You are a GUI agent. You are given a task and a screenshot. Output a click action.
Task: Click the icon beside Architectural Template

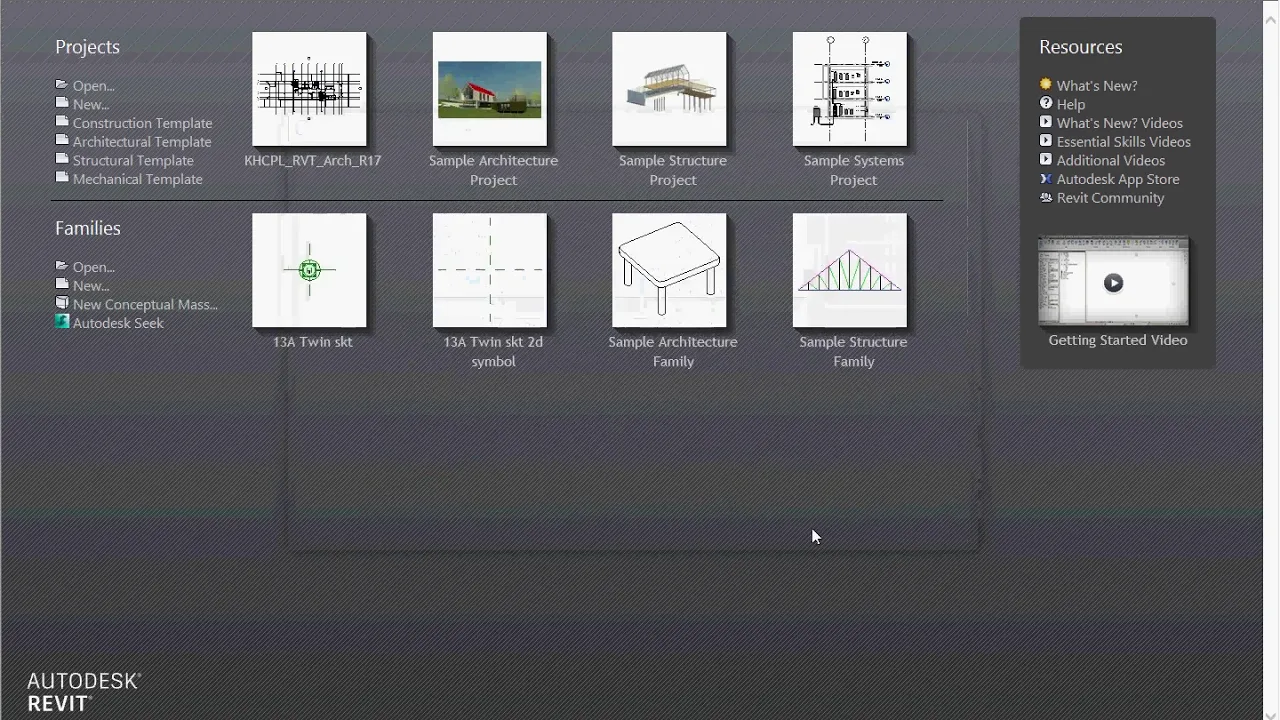coord(62,141)
